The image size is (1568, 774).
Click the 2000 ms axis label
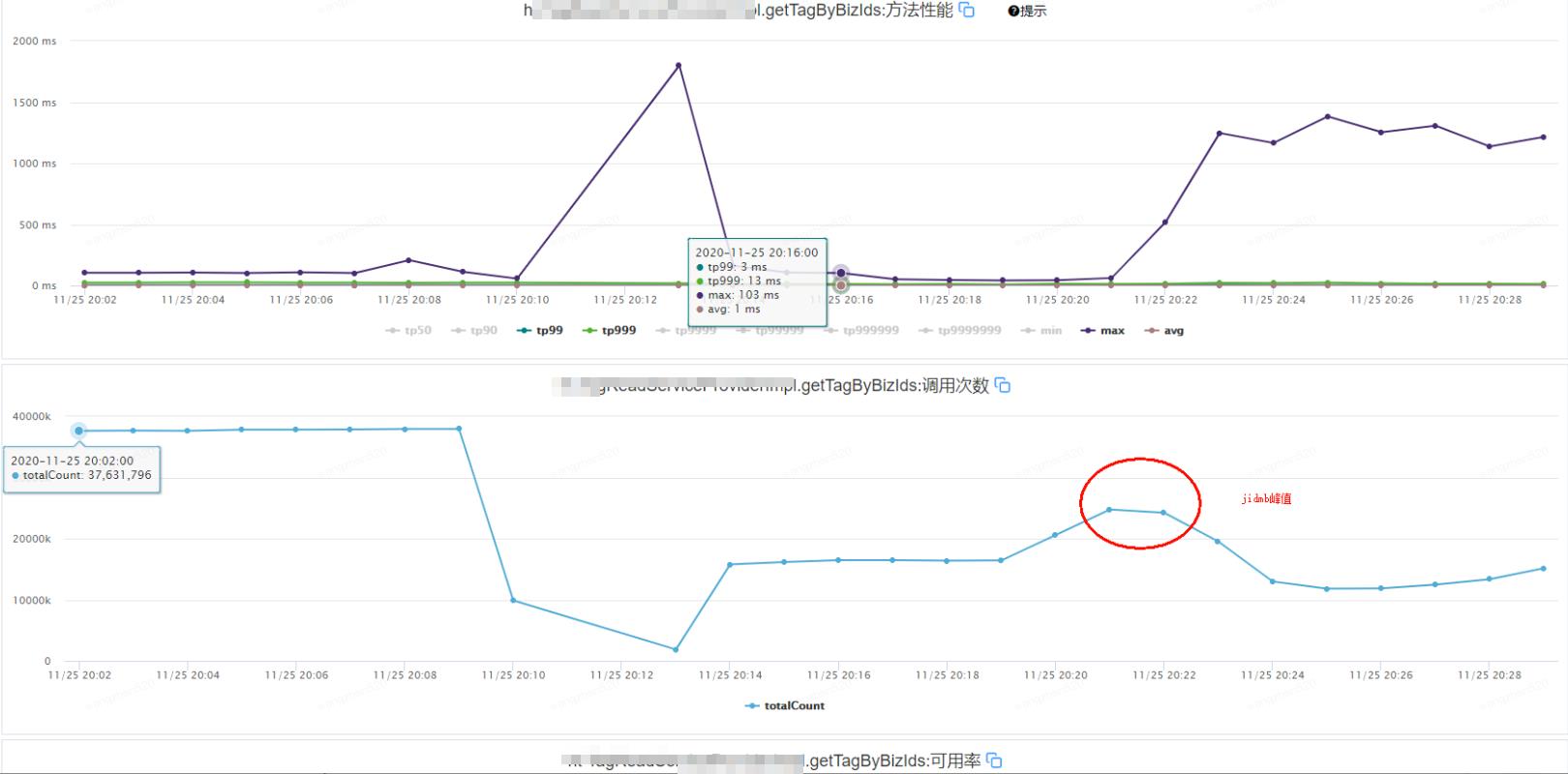(35, 42)
